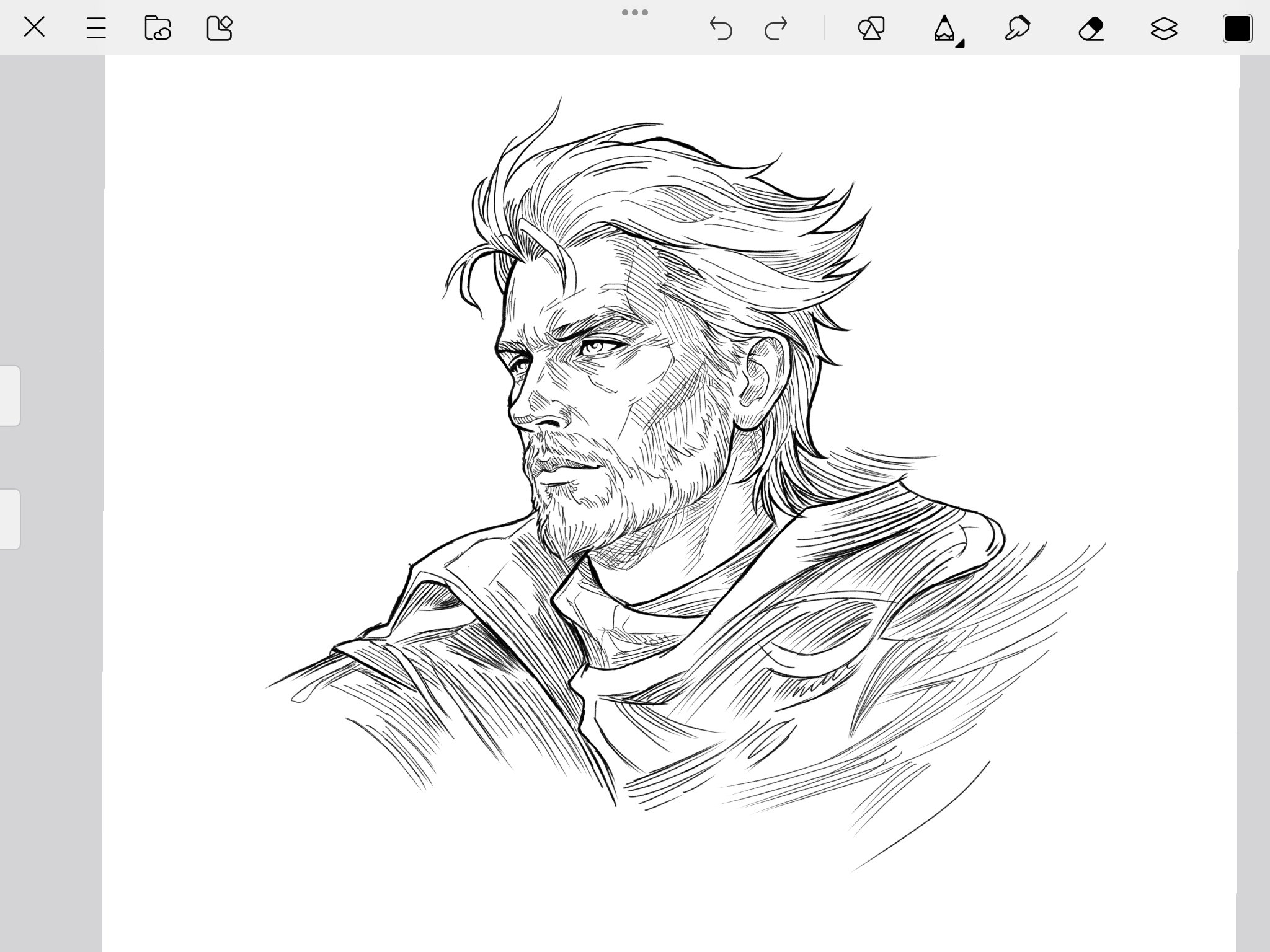Undo the last stroke

pos(721,29)
